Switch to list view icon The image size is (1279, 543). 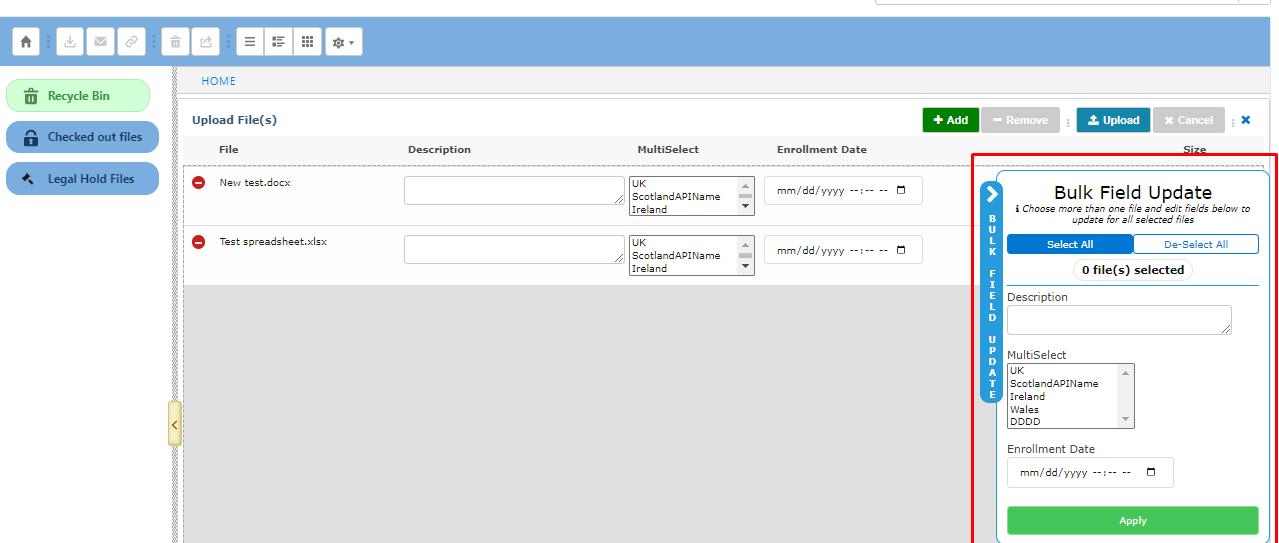pyautogui.click(x=250, y=42)
